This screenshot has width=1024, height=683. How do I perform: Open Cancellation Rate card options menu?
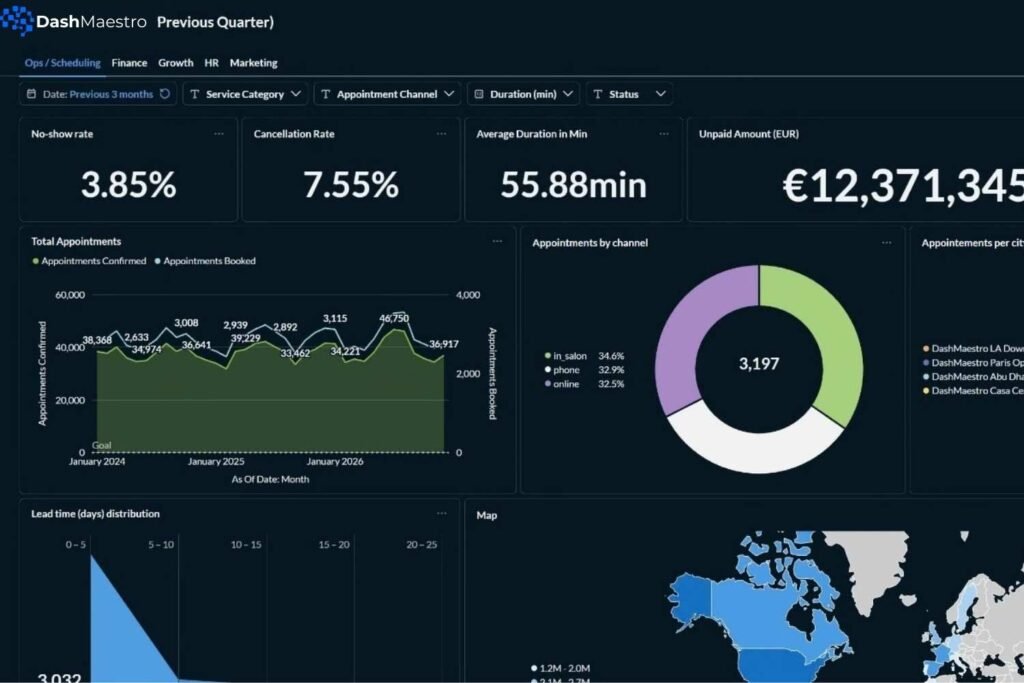tap(442, 133)
